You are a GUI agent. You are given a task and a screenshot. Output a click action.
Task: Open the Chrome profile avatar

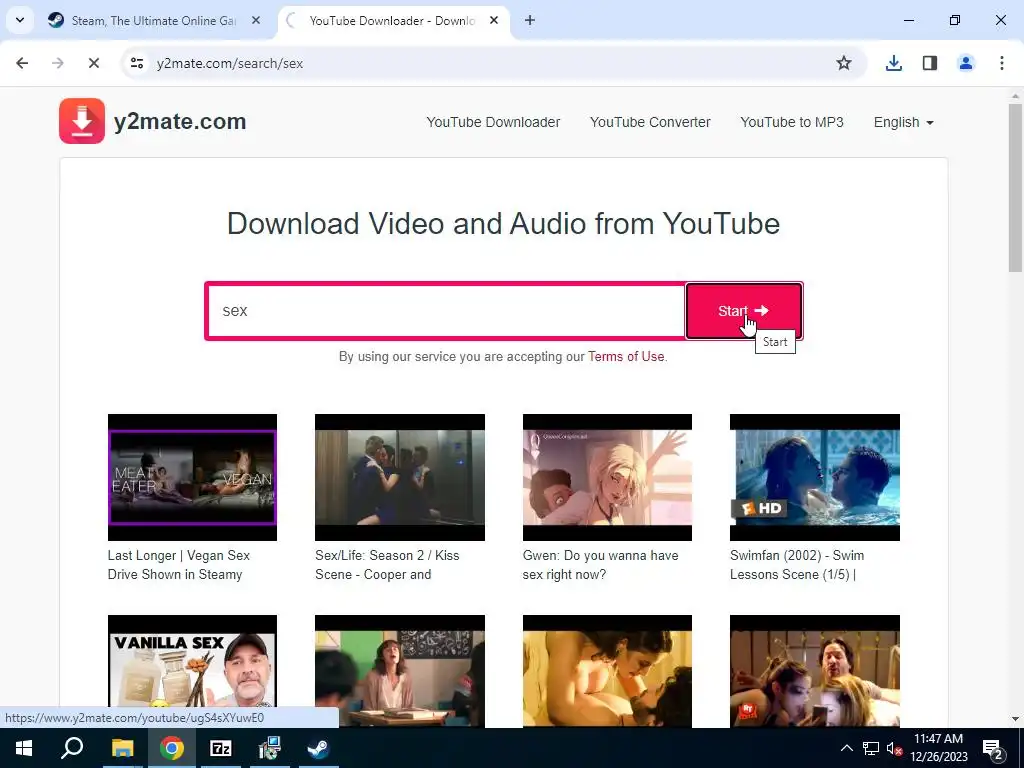966,63
